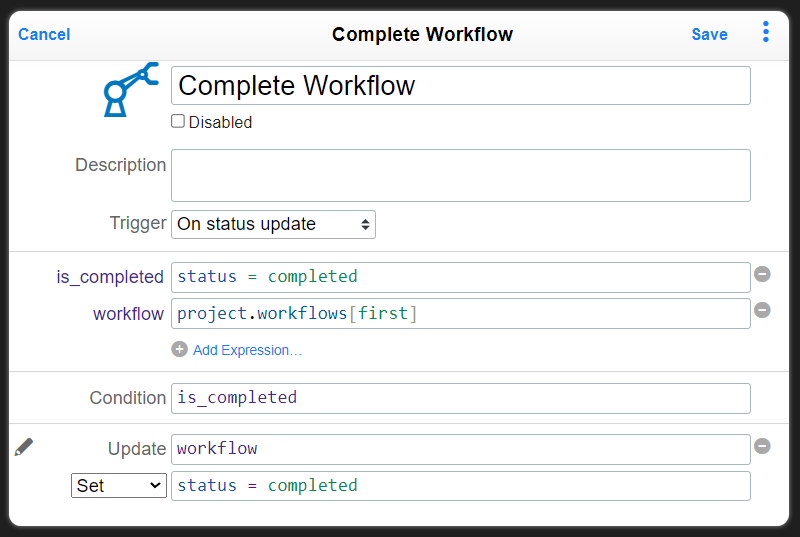Click the is_completed variable name label
This screenshot has width=800, height=537.
110,277
